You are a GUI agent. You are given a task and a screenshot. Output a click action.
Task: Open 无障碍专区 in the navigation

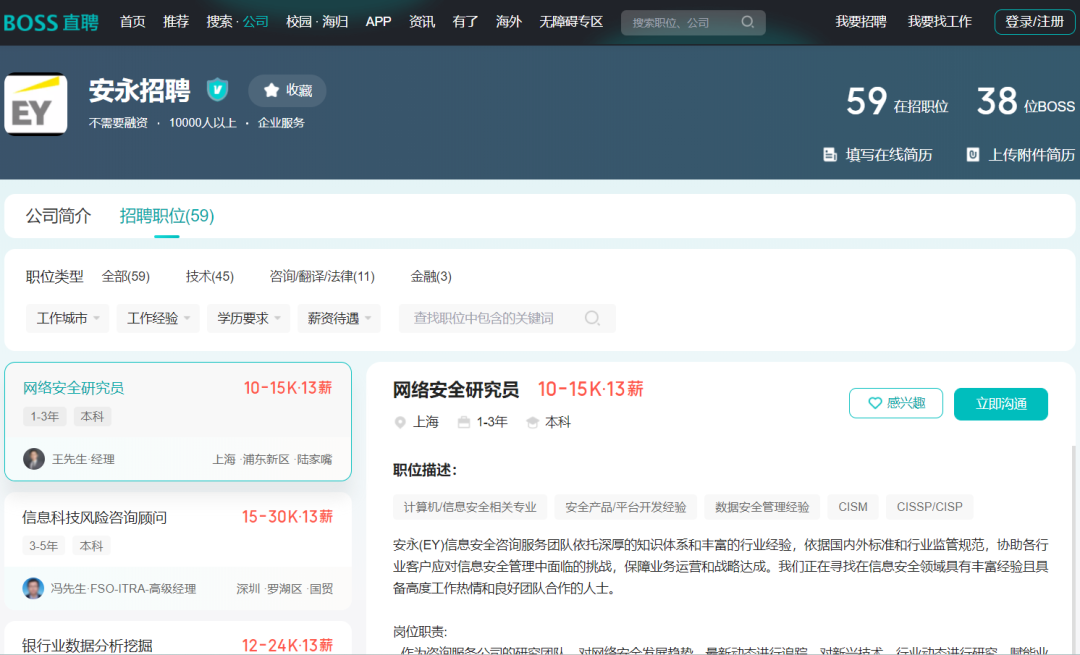point(571,22)
